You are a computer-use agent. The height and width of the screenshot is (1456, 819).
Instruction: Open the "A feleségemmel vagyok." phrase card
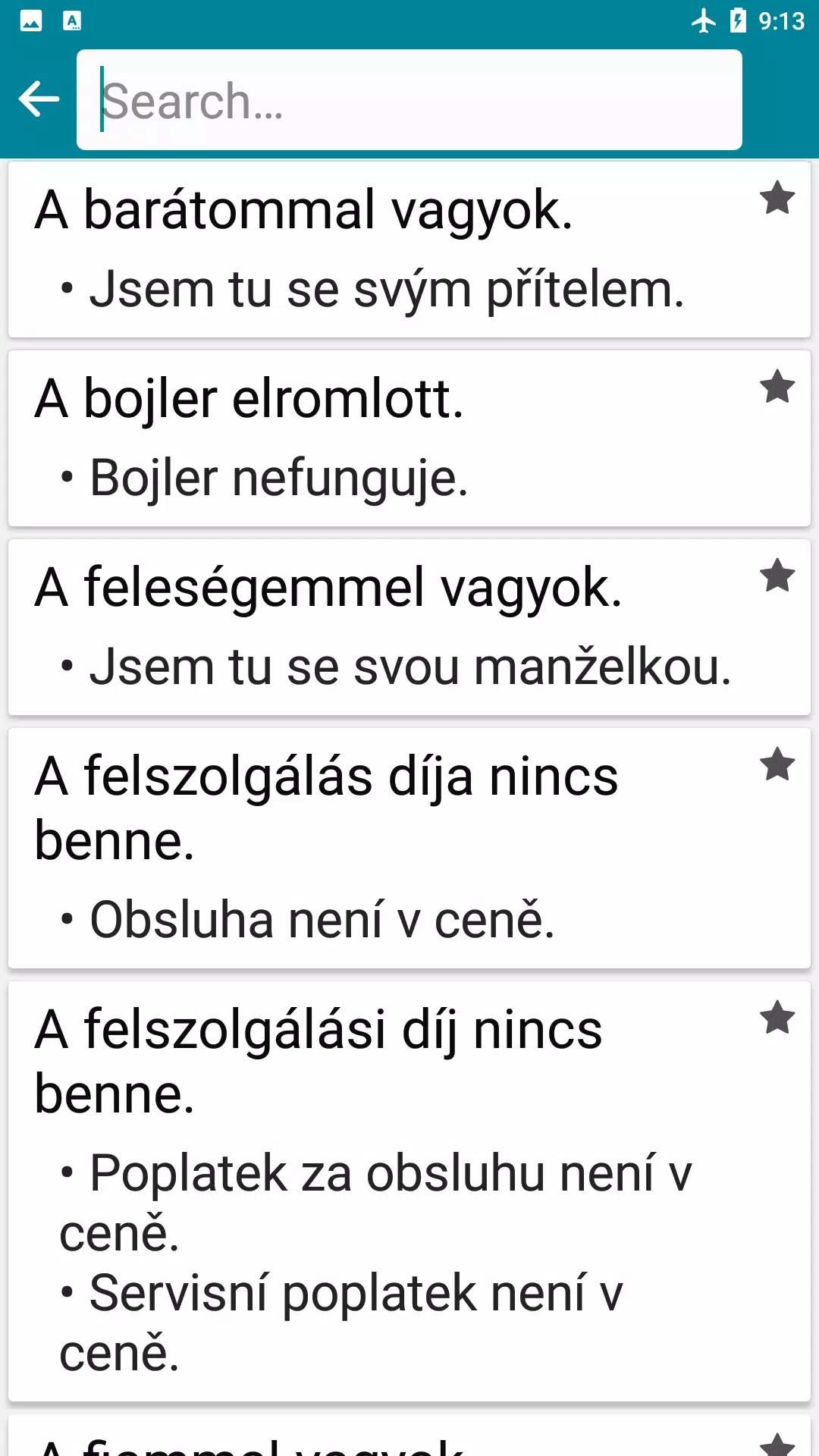[328, 588]
